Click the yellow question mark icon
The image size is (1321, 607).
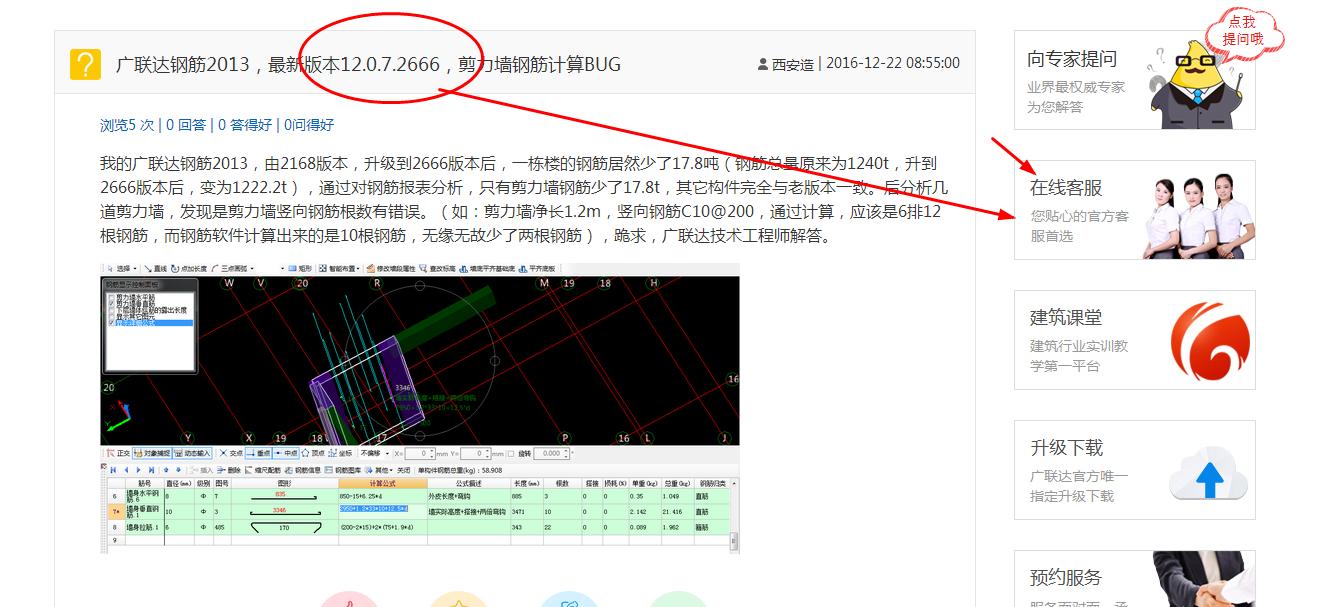tap(85, 64)
